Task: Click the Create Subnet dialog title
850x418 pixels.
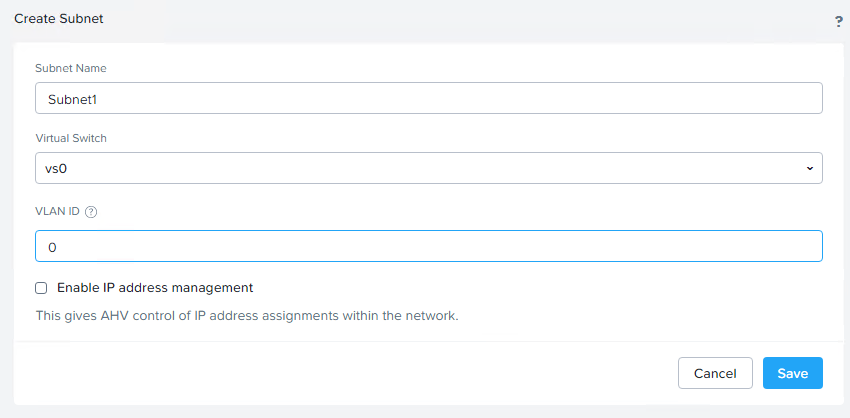Action: [x=59, y=18]
